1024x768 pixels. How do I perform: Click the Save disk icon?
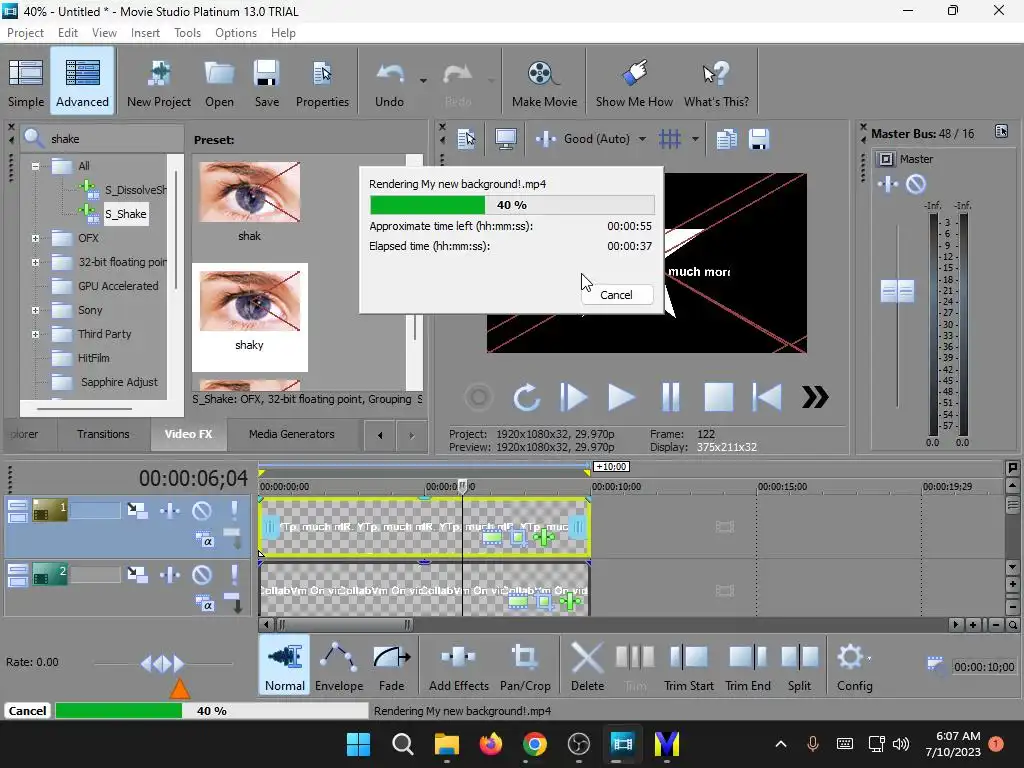(x=266, y=82)
